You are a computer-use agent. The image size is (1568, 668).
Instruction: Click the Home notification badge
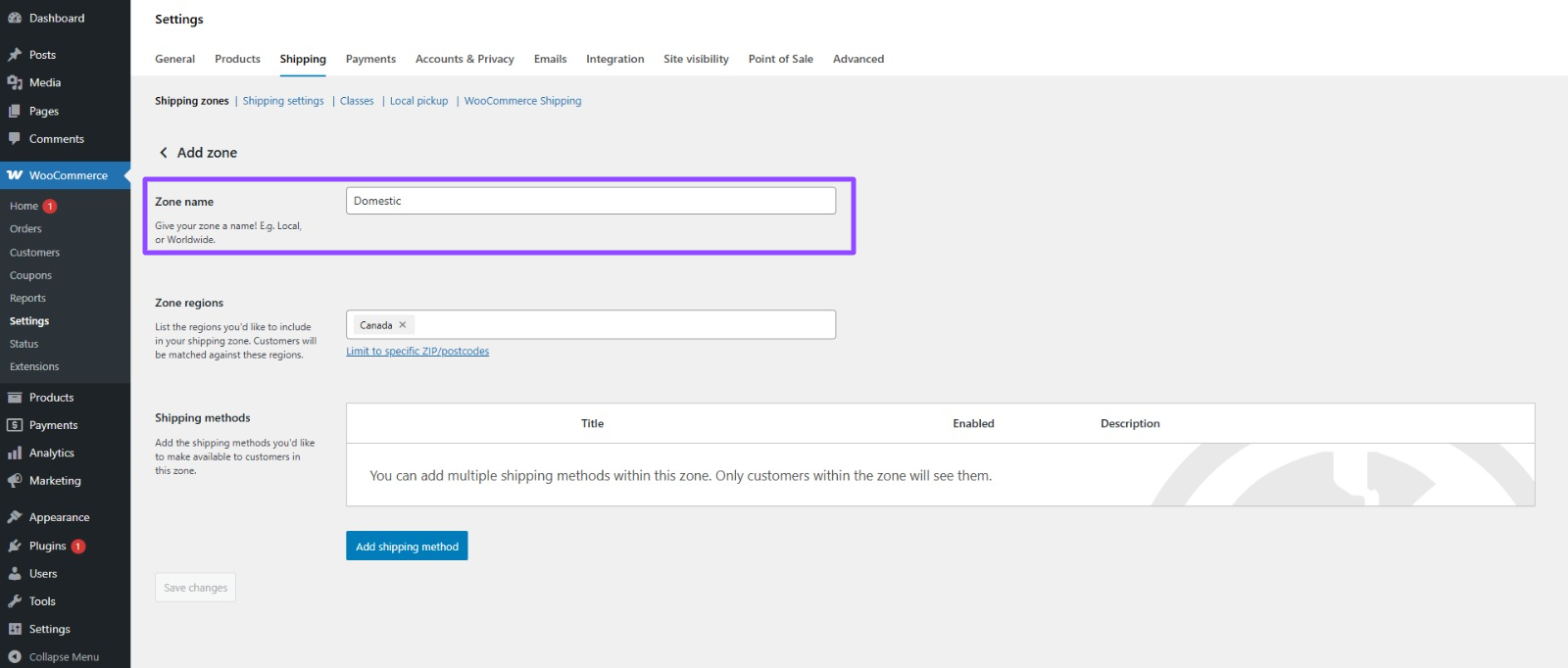pyautogui.click(x=50, y=207)
